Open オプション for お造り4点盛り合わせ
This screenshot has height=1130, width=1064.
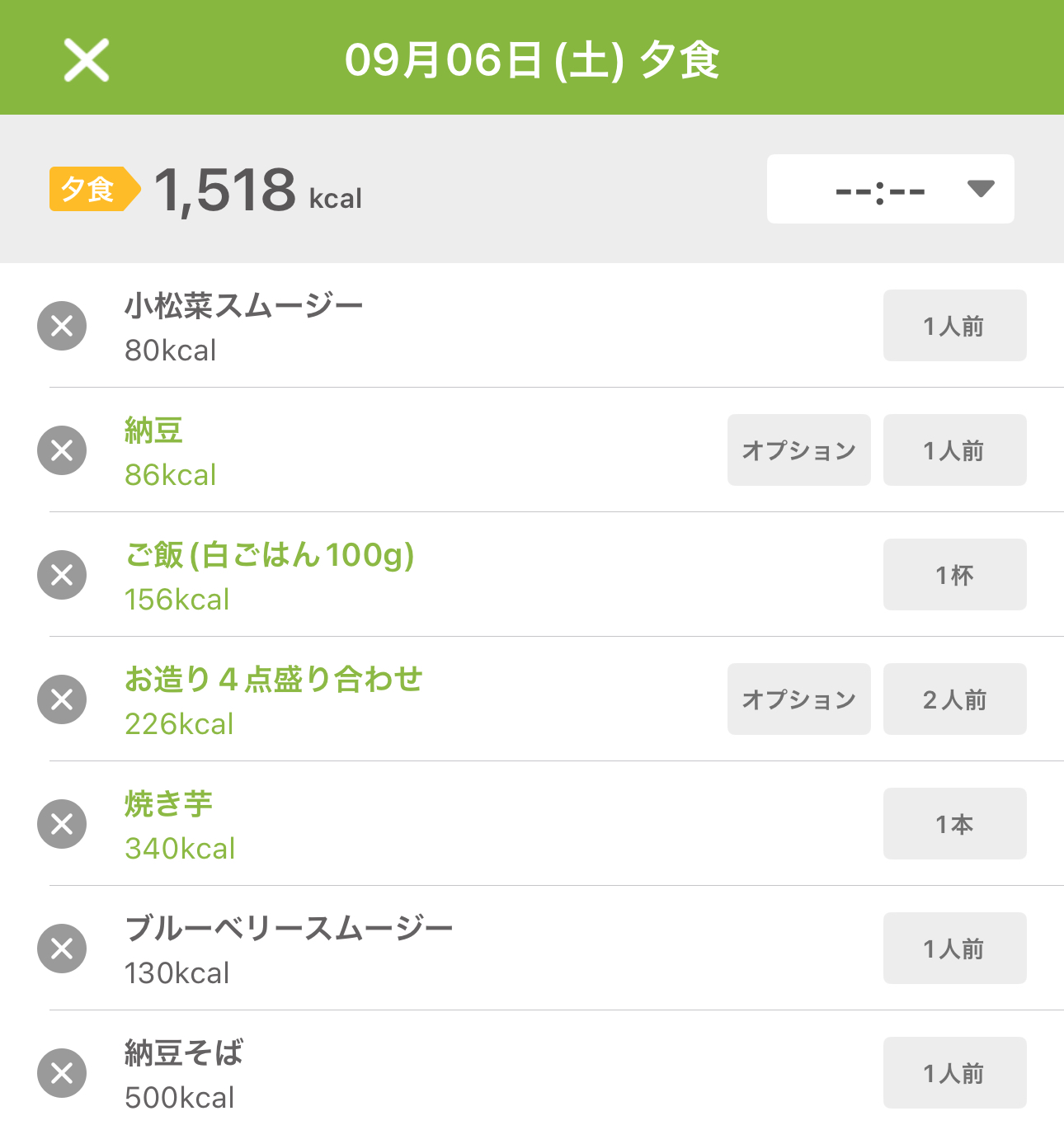pyautogui.click(x=799, y=699)
